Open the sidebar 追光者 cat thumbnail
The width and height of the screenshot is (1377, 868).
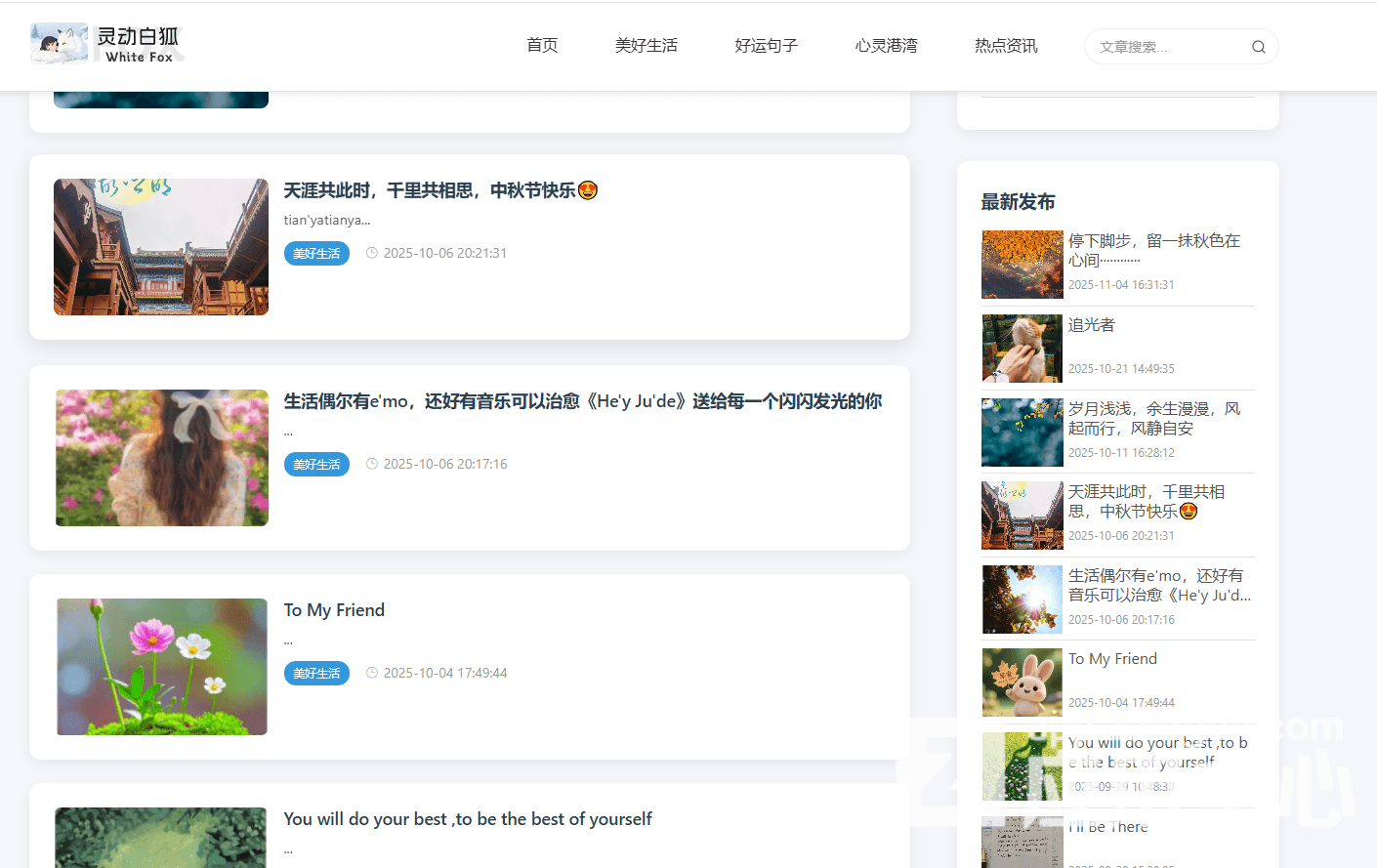click(x=1022, y=349)
